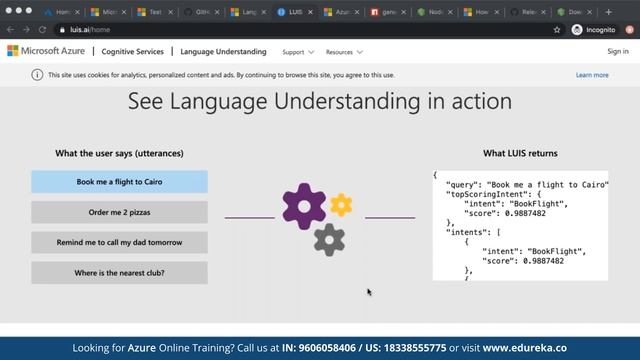Click the 'See Language Understanding in action' heading

(x=320, y=101)
